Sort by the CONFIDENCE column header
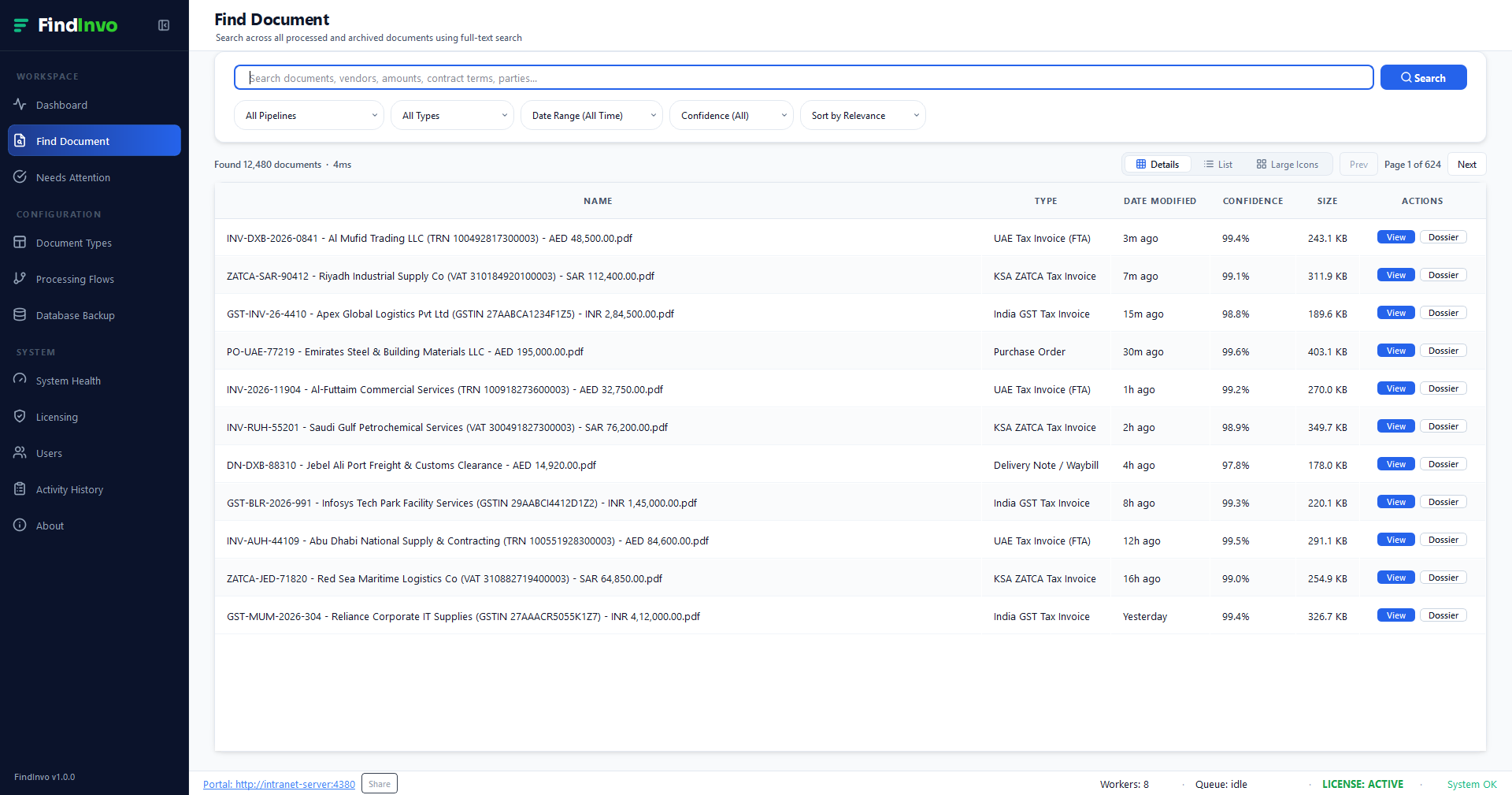This screenshot has width=1512, height=795. pos(1252,201)
